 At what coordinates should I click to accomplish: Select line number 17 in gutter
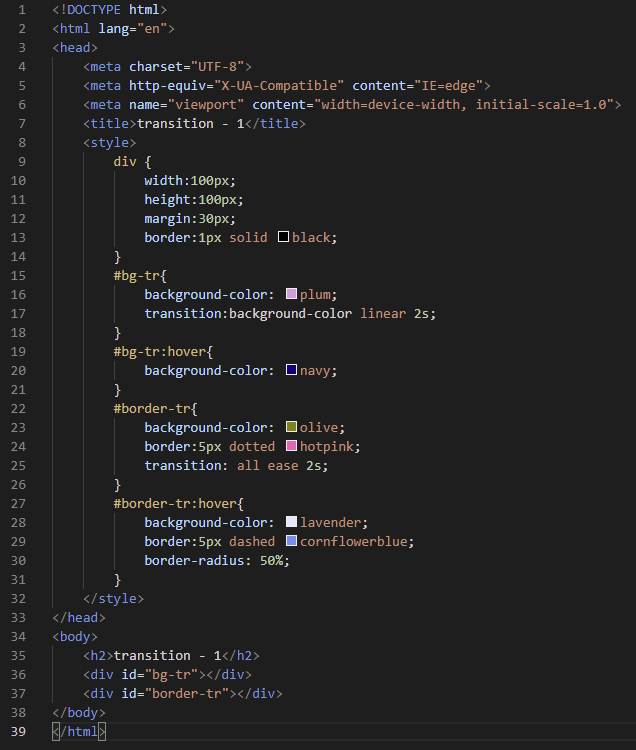click(18, 314)
